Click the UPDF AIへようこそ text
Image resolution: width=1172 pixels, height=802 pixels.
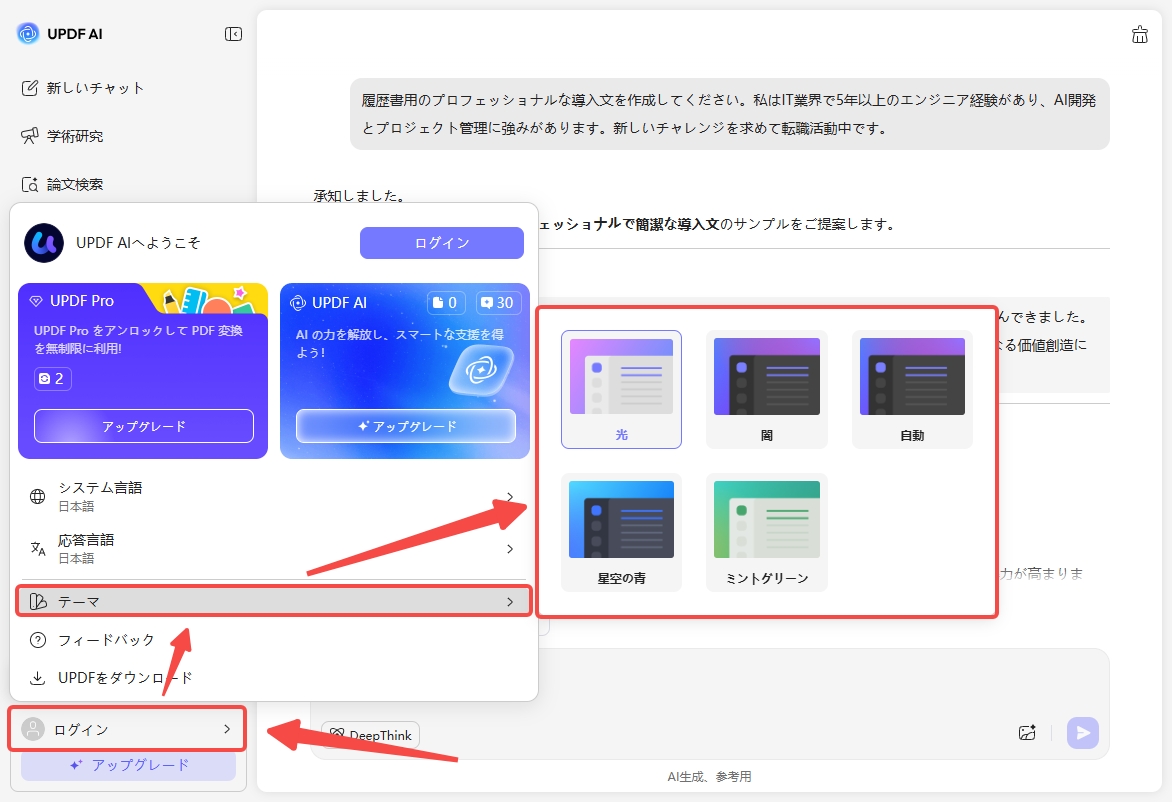tap(138, 243)
